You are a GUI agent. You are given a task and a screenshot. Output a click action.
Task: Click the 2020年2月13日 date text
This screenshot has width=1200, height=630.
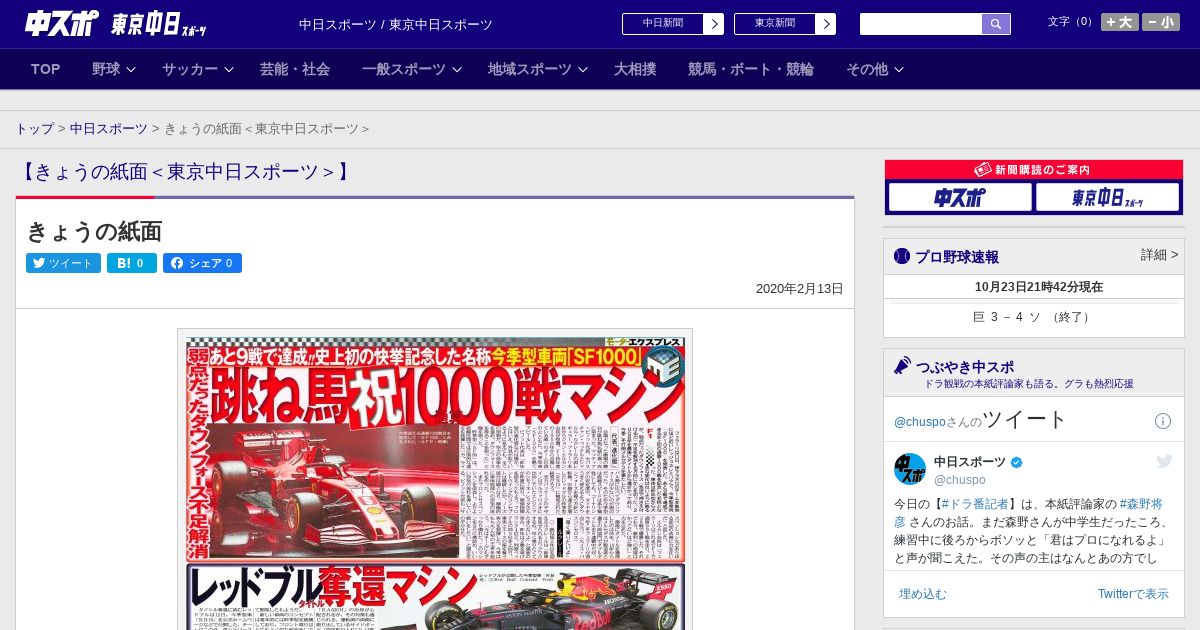800,289
